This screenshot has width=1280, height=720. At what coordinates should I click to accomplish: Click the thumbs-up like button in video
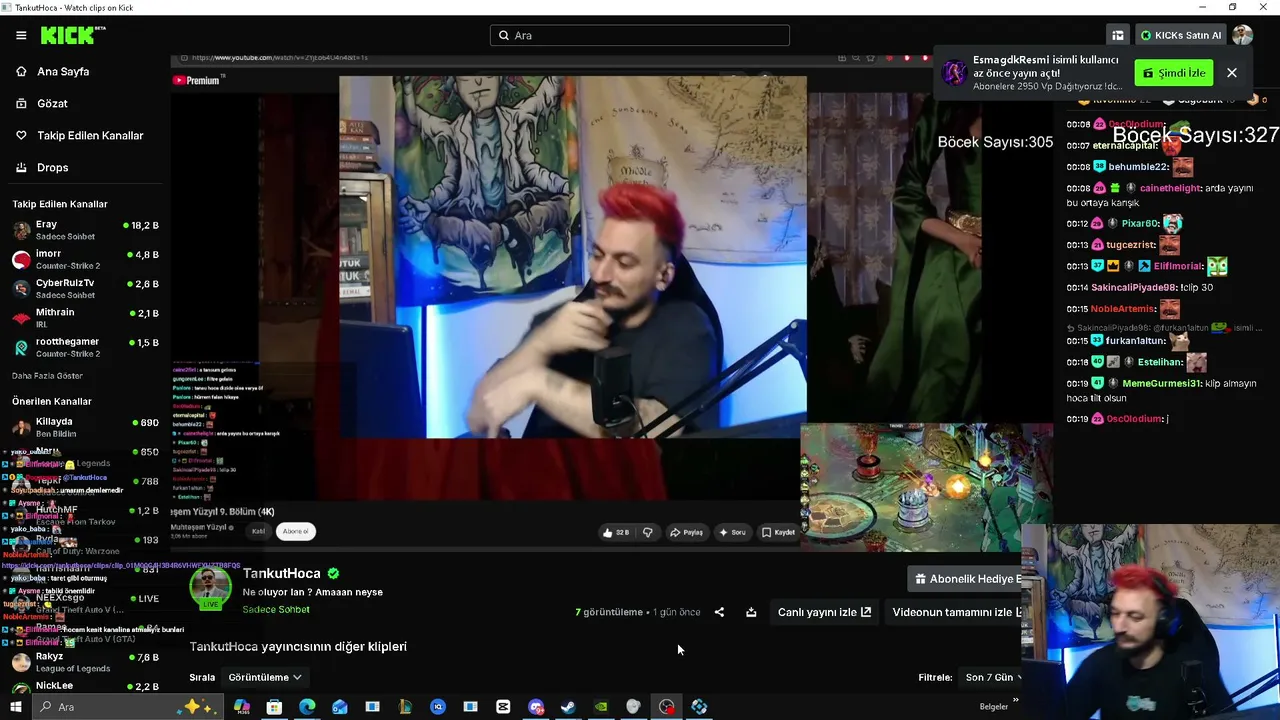616,532
